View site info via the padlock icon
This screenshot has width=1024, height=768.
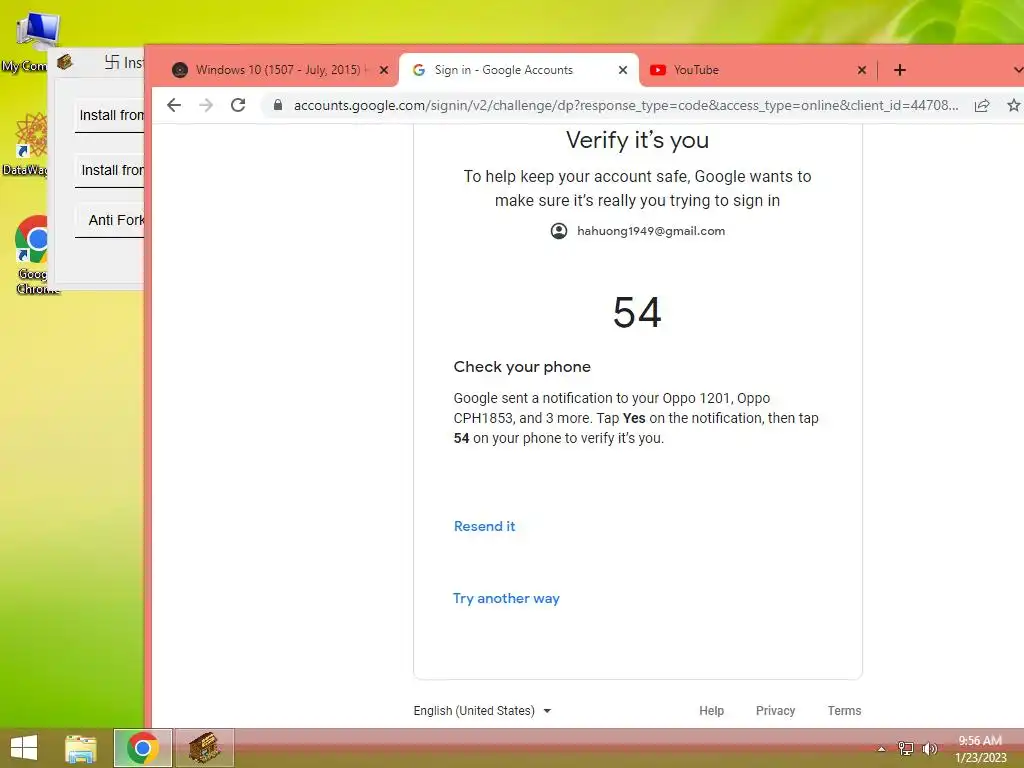[x=278, y=105]
